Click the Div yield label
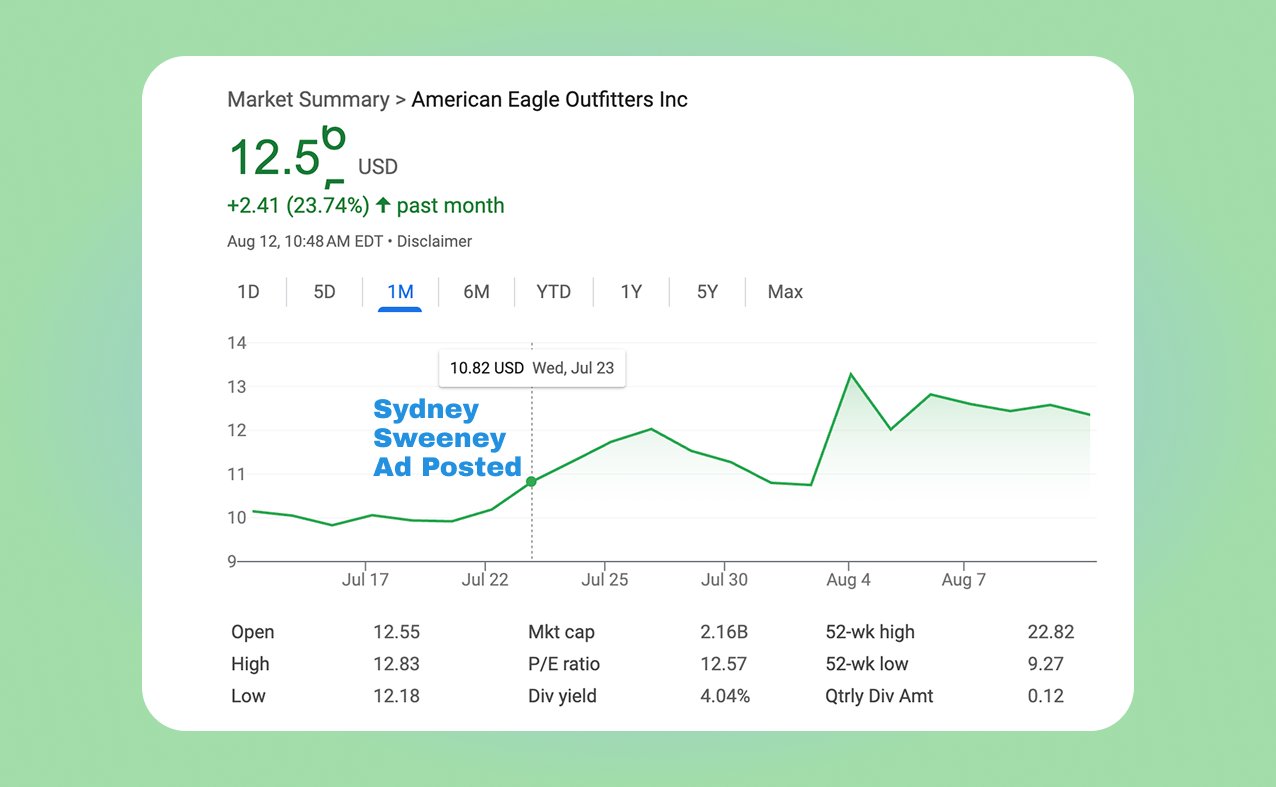The width and height of the screenshot is (1276, 787). [x=562, y=696]
